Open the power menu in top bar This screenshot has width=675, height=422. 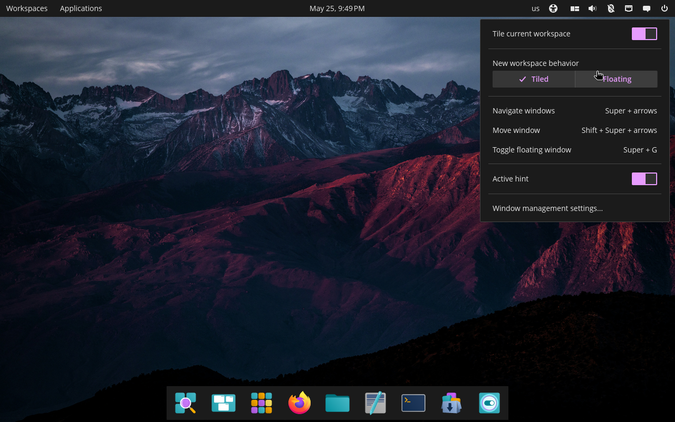[664, 8]
